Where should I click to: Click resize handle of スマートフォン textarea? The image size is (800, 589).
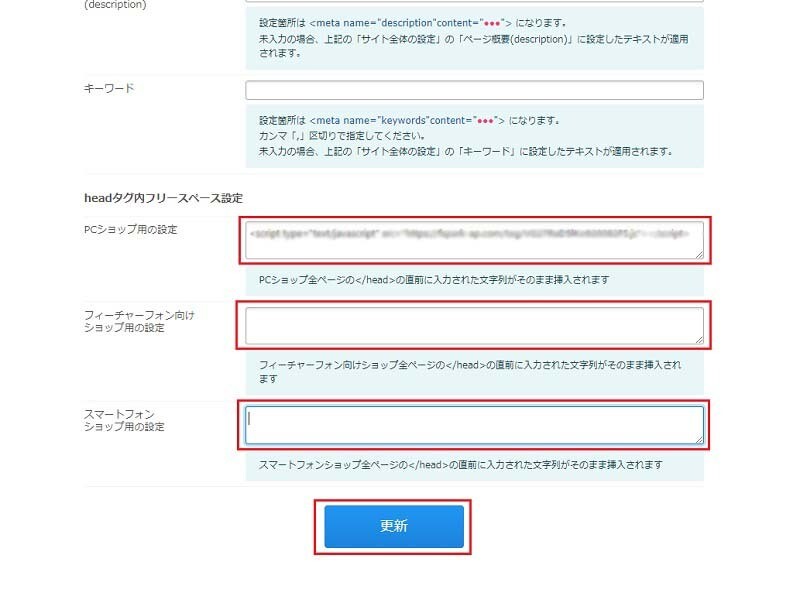[699, 439]
